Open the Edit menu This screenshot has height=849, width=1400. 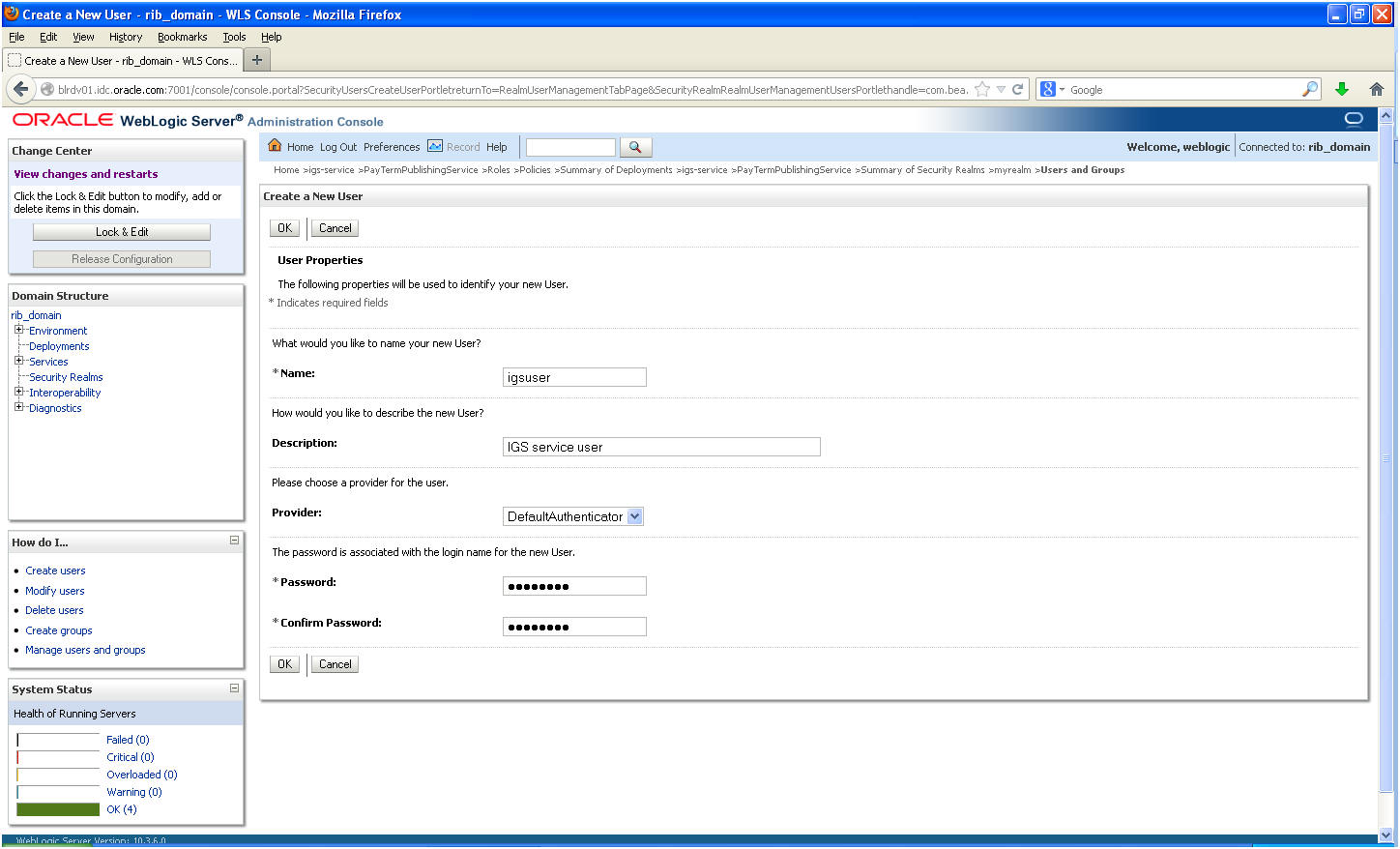48,37
